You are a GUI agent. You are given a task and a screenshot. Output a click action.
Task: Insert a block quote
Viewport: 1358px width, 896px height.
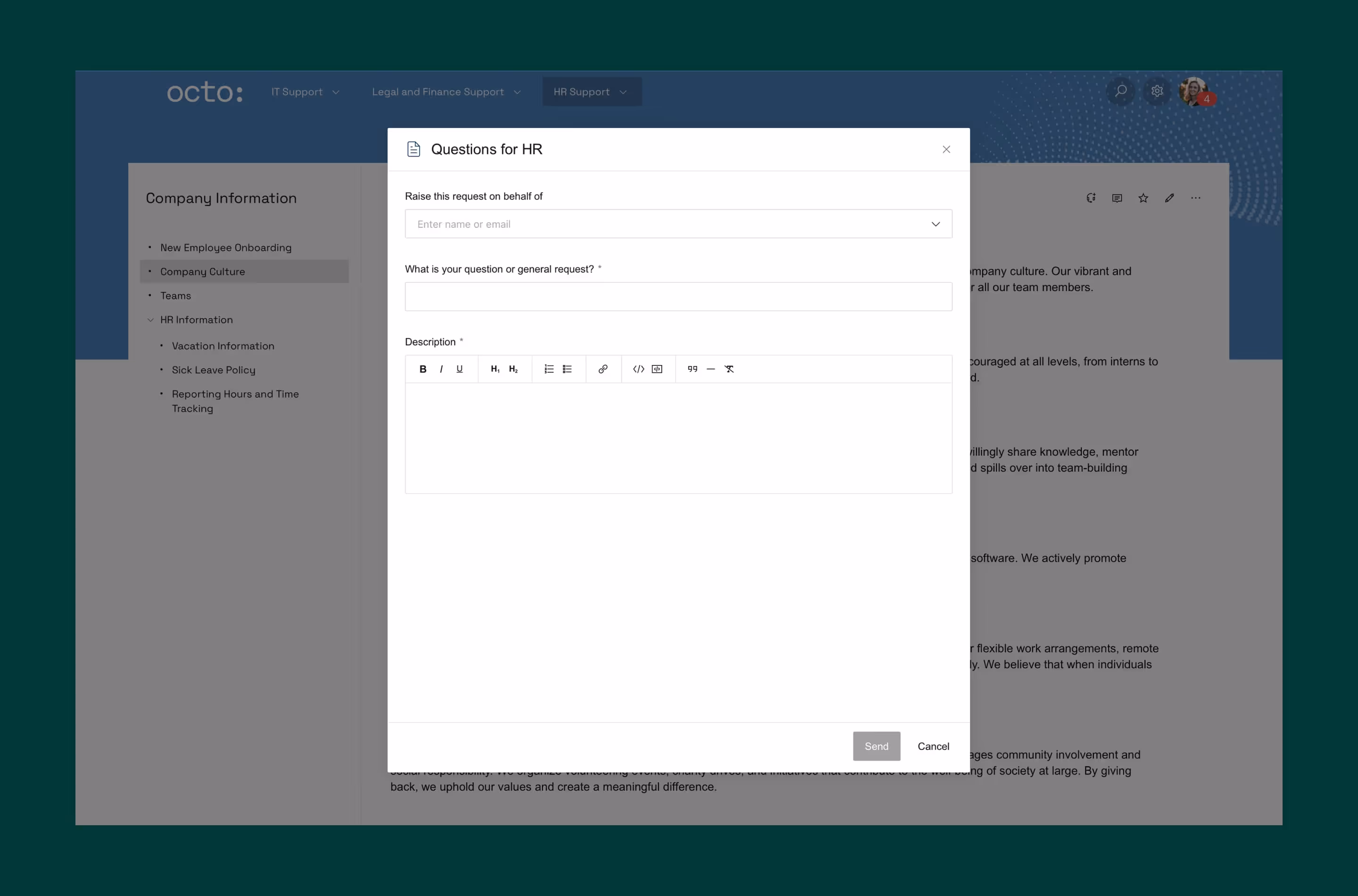[692, 369]
